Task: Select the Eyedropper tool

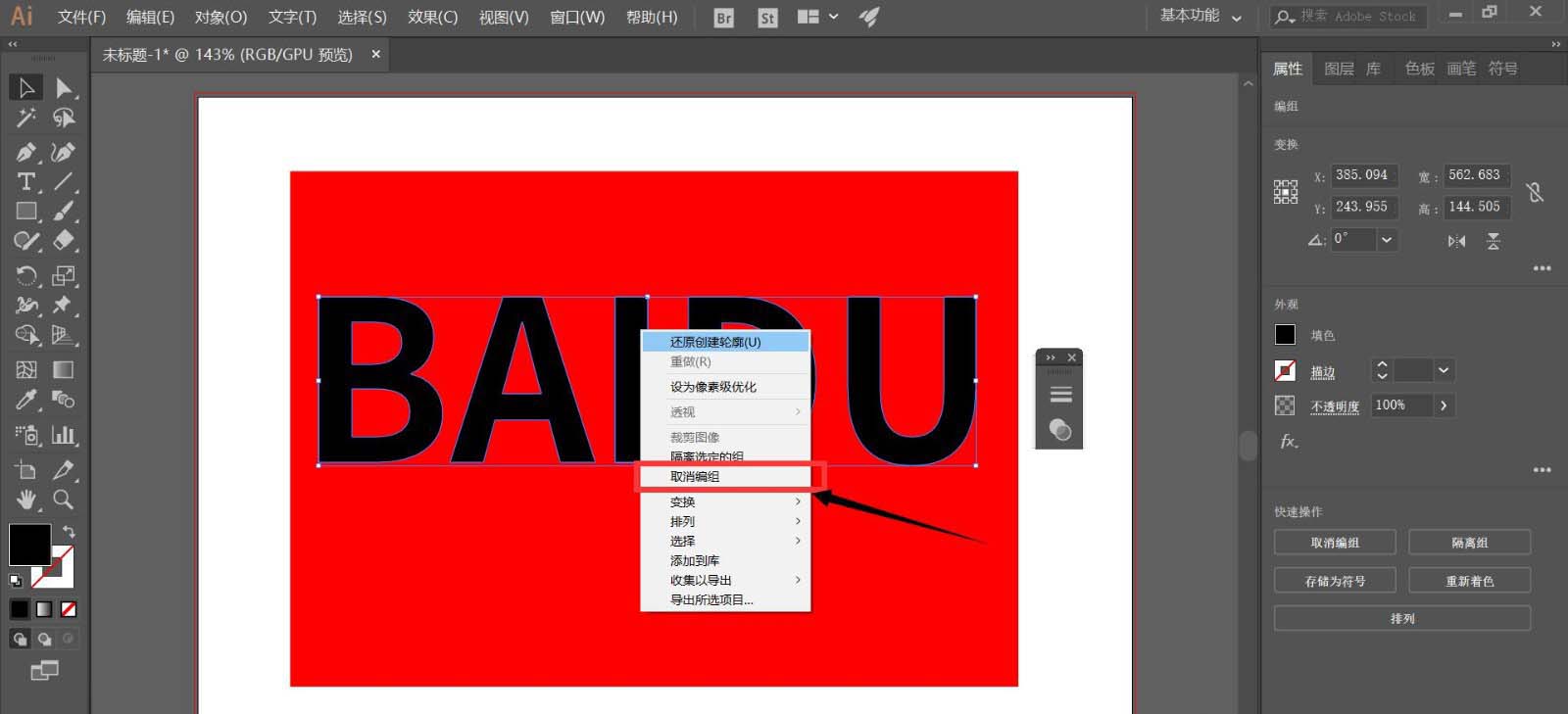Action: coord(26,400)
